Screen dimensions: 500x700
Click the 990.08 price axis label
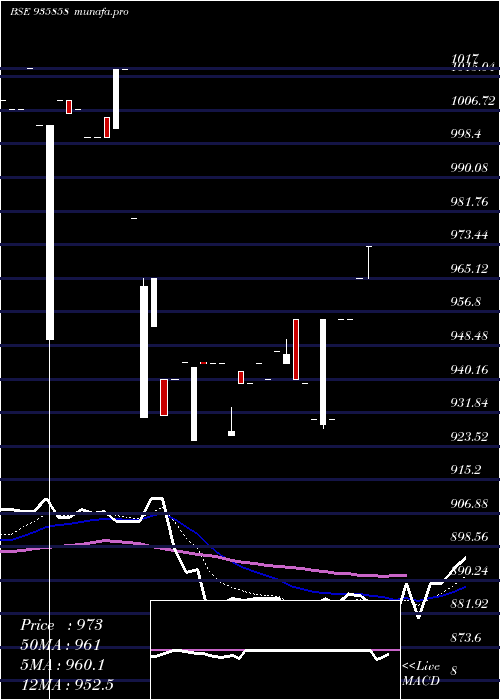click(x=470, y=168)
